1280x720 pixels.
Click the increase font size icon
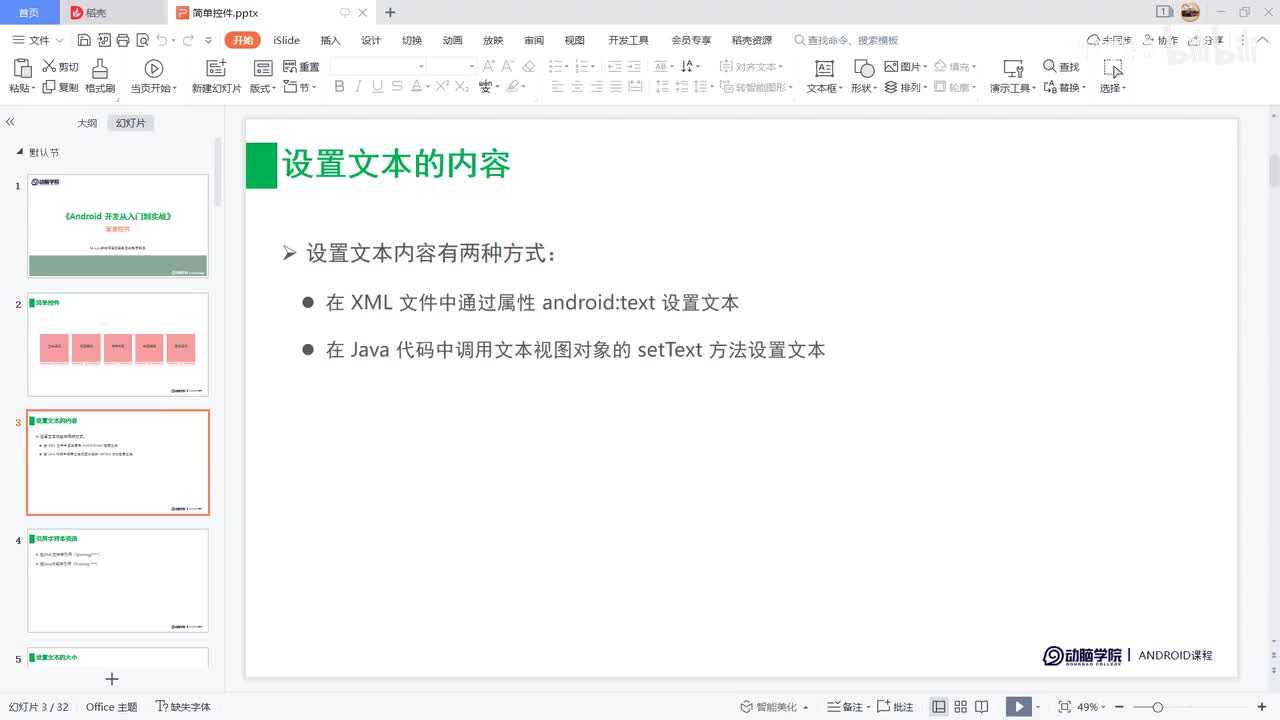click(489, 66)
